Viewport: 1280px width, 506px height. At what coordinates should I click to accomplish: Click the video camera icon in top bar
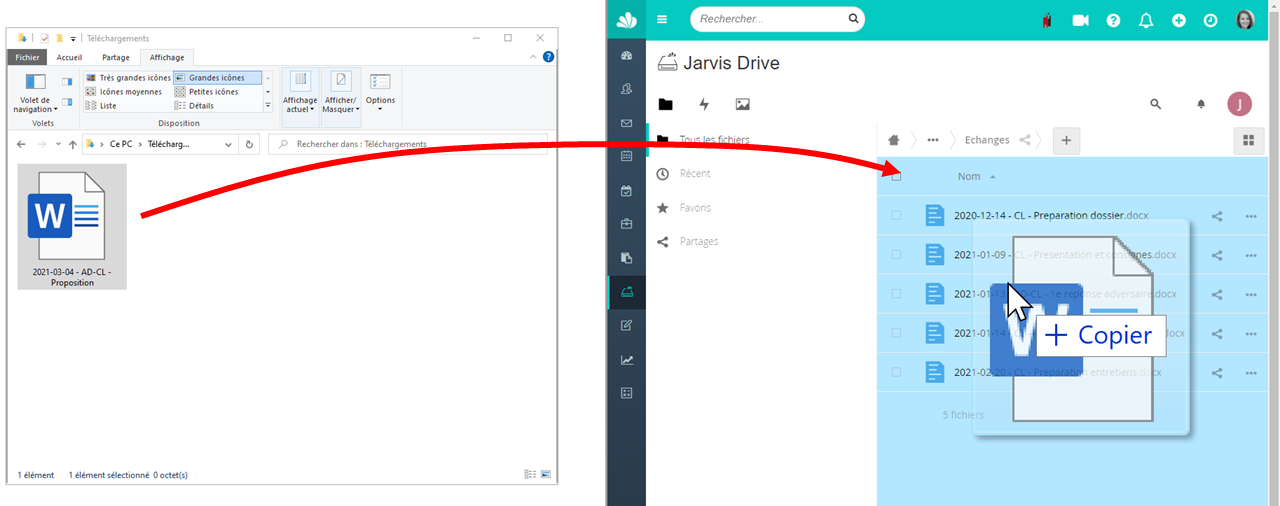tap(1080, 20)
